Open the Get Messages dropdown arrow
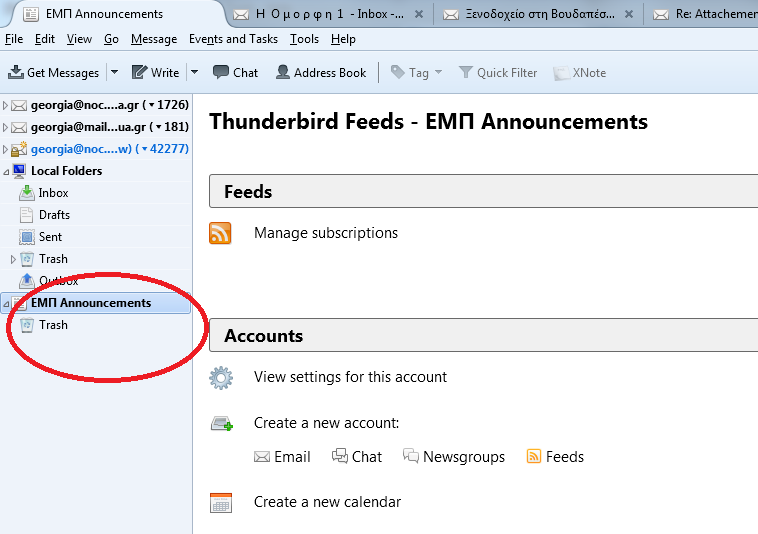The height and width of the screenshot is (534, 758). pos(115,72)
